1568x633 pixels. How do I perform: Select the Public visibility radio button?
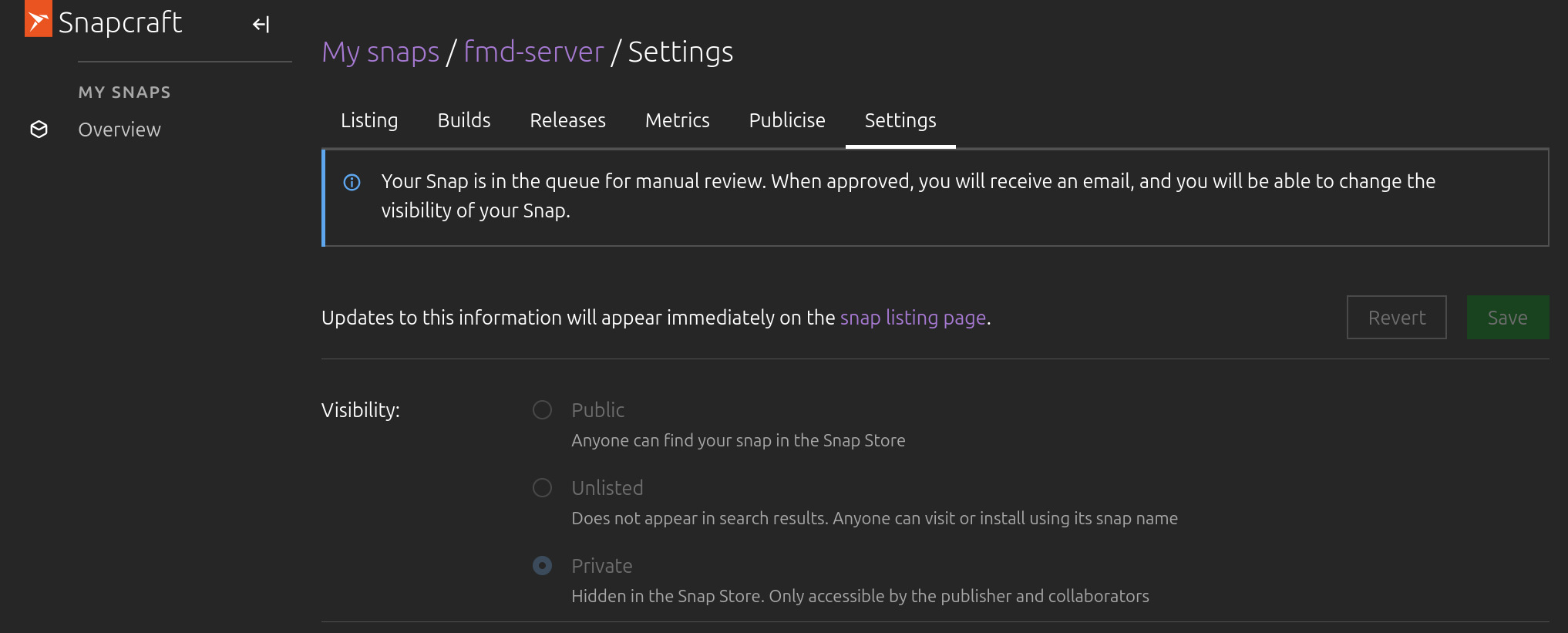click(x=543, y=410)
